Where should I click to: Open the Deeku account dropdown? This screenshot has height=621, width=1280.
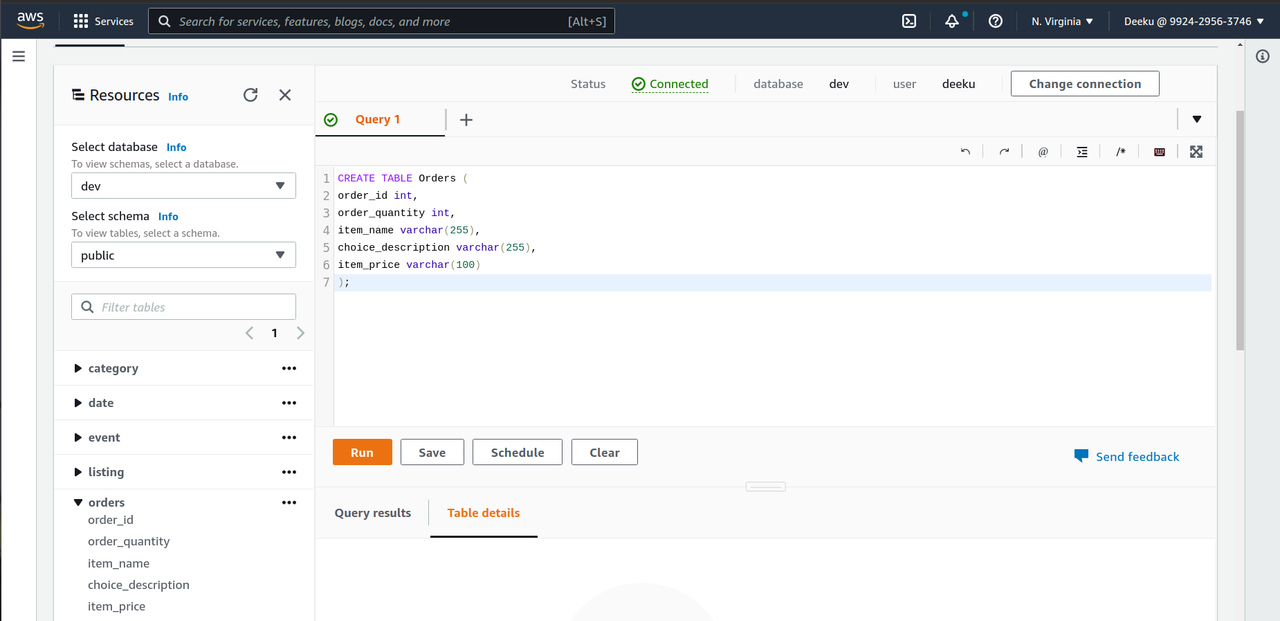pyautogui.click(x=1194, y=21)
